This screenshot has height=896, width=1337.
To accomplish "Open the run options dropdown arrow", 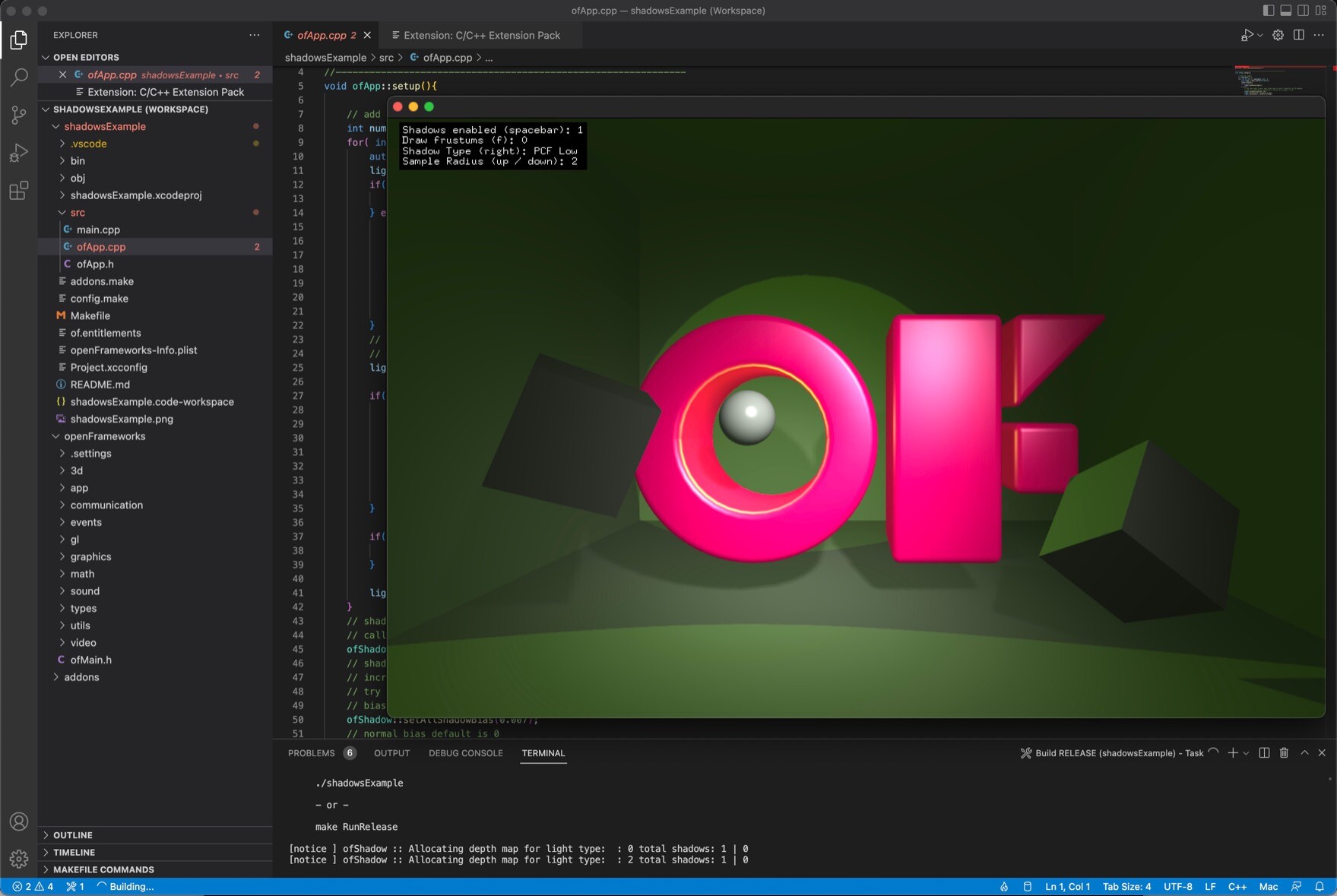I will (1260, 35).
